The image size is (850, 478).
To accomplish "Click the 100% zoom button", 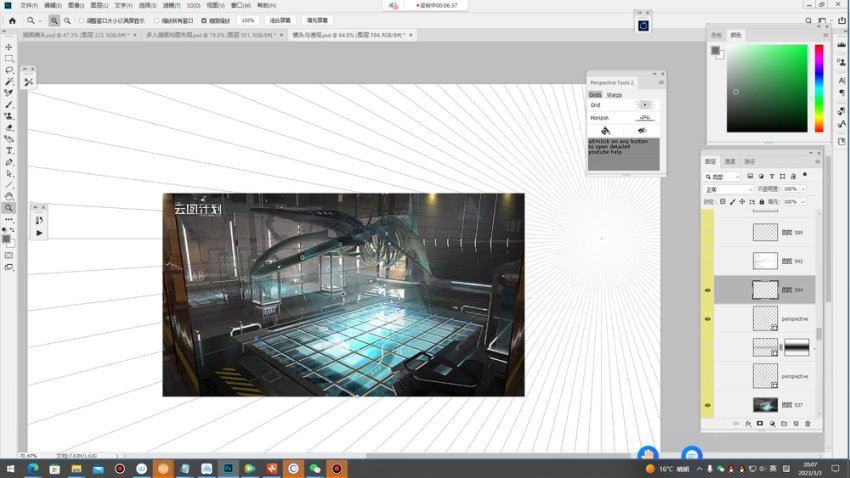I will (248, 21).
